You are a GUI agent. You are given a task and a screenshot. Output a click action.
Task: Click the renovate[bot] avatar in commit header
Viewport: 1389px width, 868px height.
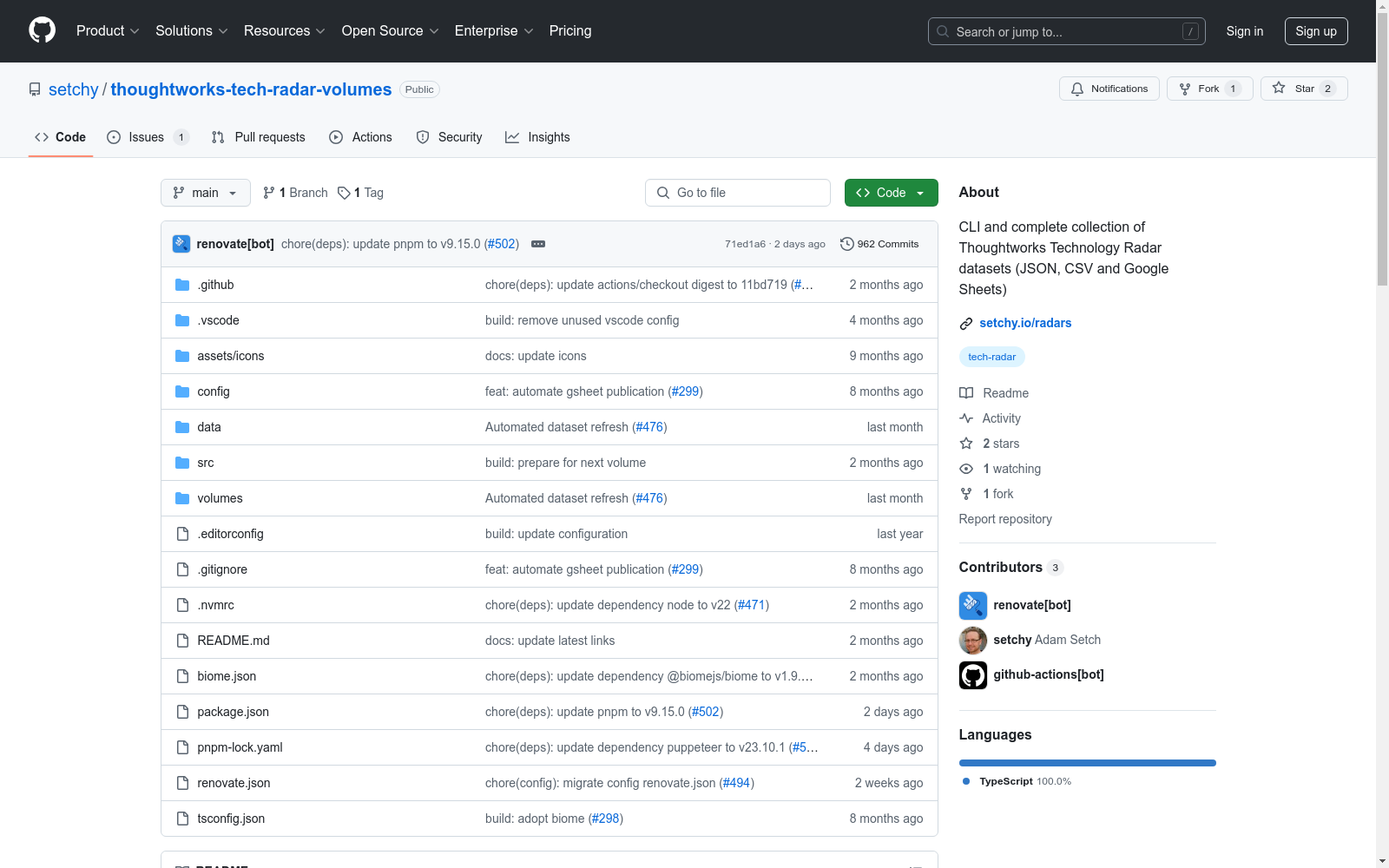pos(181,244)
